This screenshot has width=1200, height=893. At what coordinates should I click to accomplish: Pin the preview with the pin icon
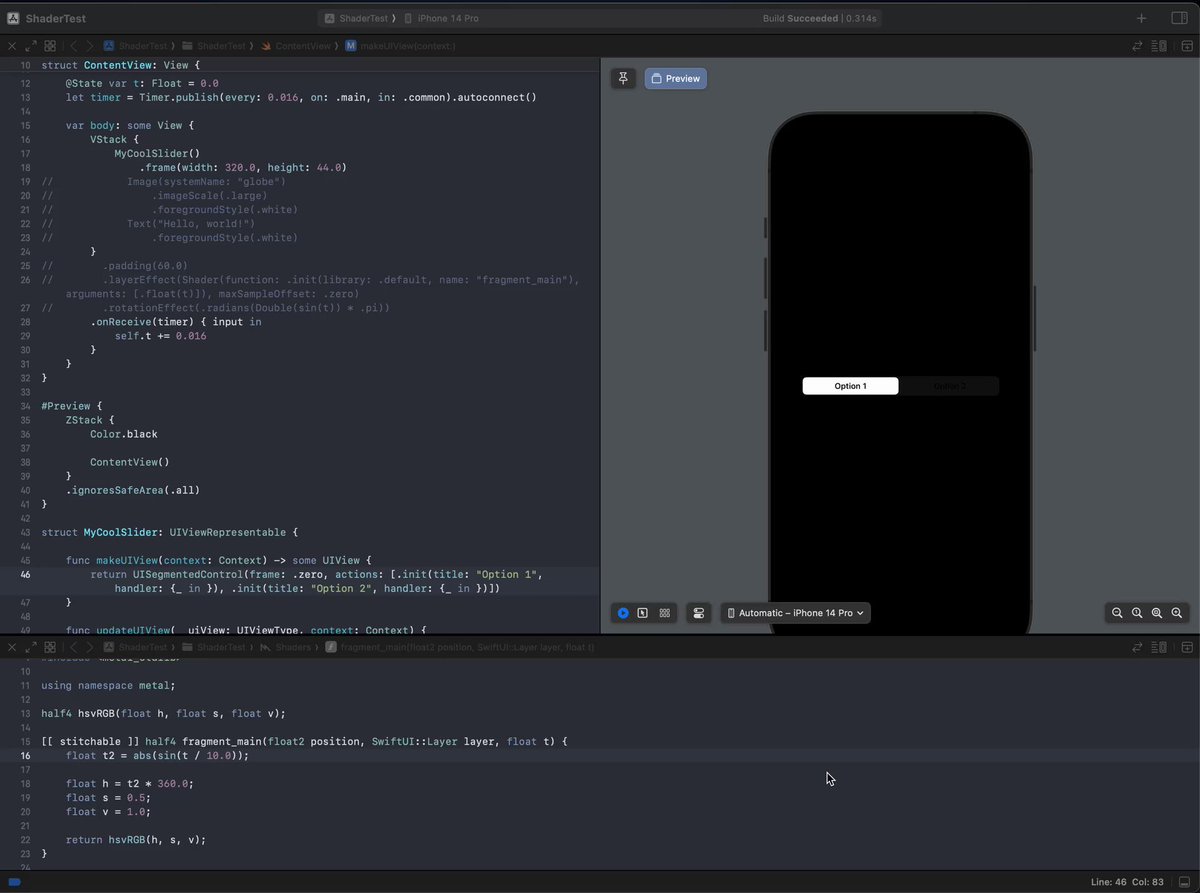624,78
